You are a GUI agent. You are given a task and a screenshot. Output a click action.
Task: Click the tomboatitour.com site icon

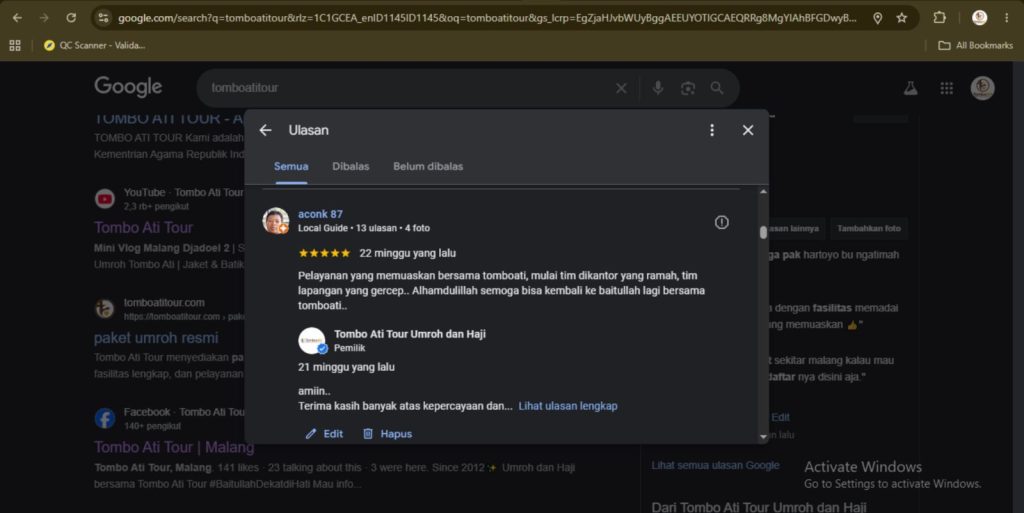tap(104, 308)
